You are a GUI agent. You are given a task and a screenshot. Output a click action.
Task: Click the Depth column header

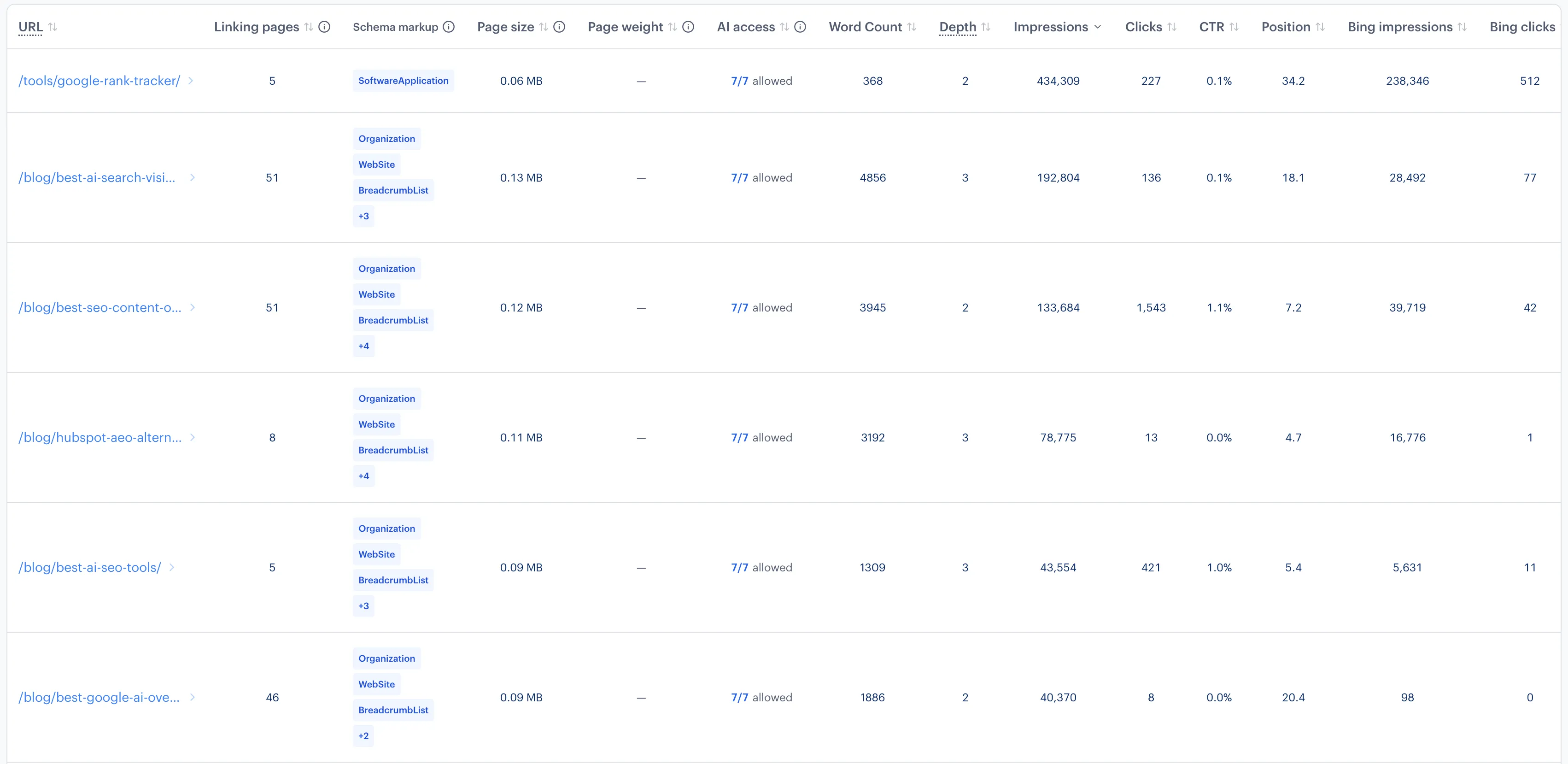(958, 27)
